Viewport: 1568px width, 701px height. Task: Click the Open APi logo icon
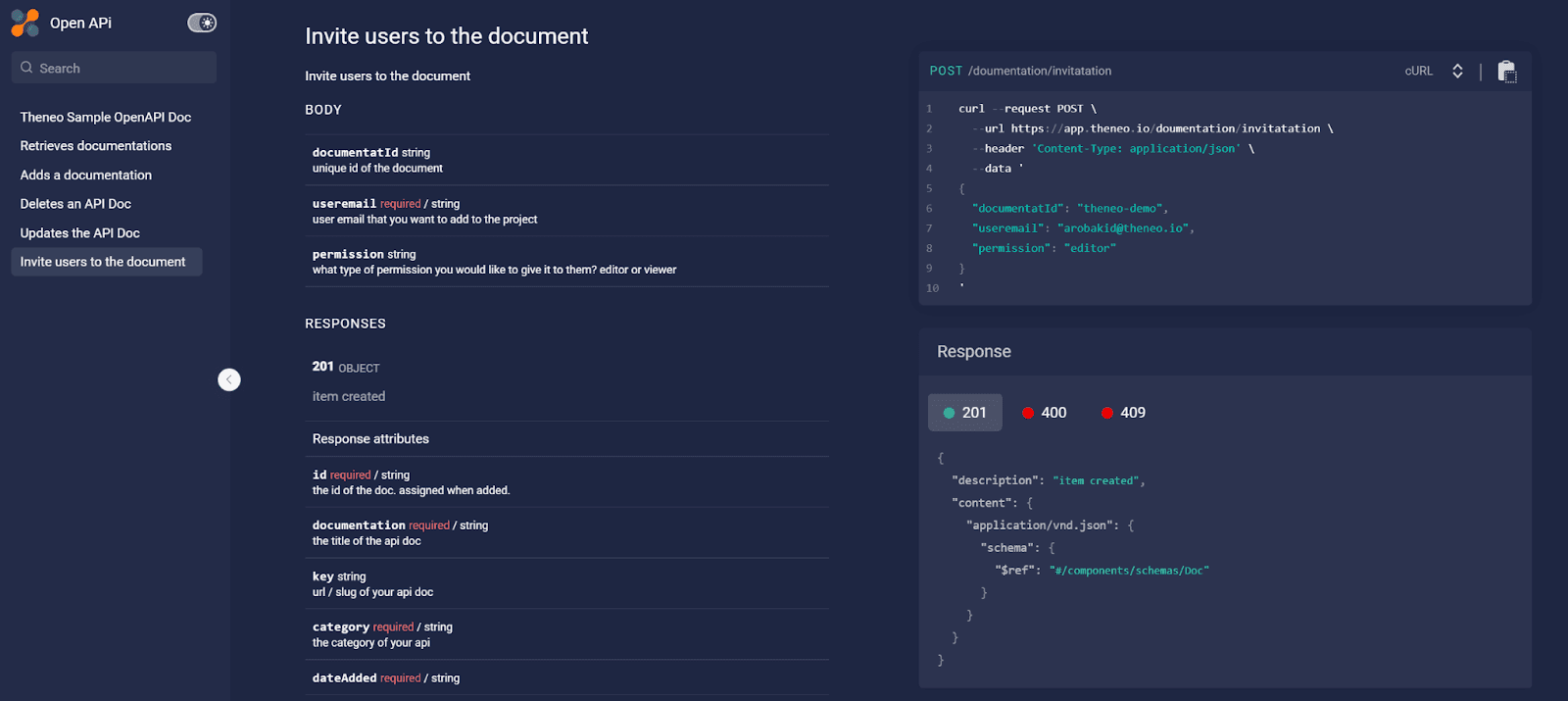tap(25, 23)
